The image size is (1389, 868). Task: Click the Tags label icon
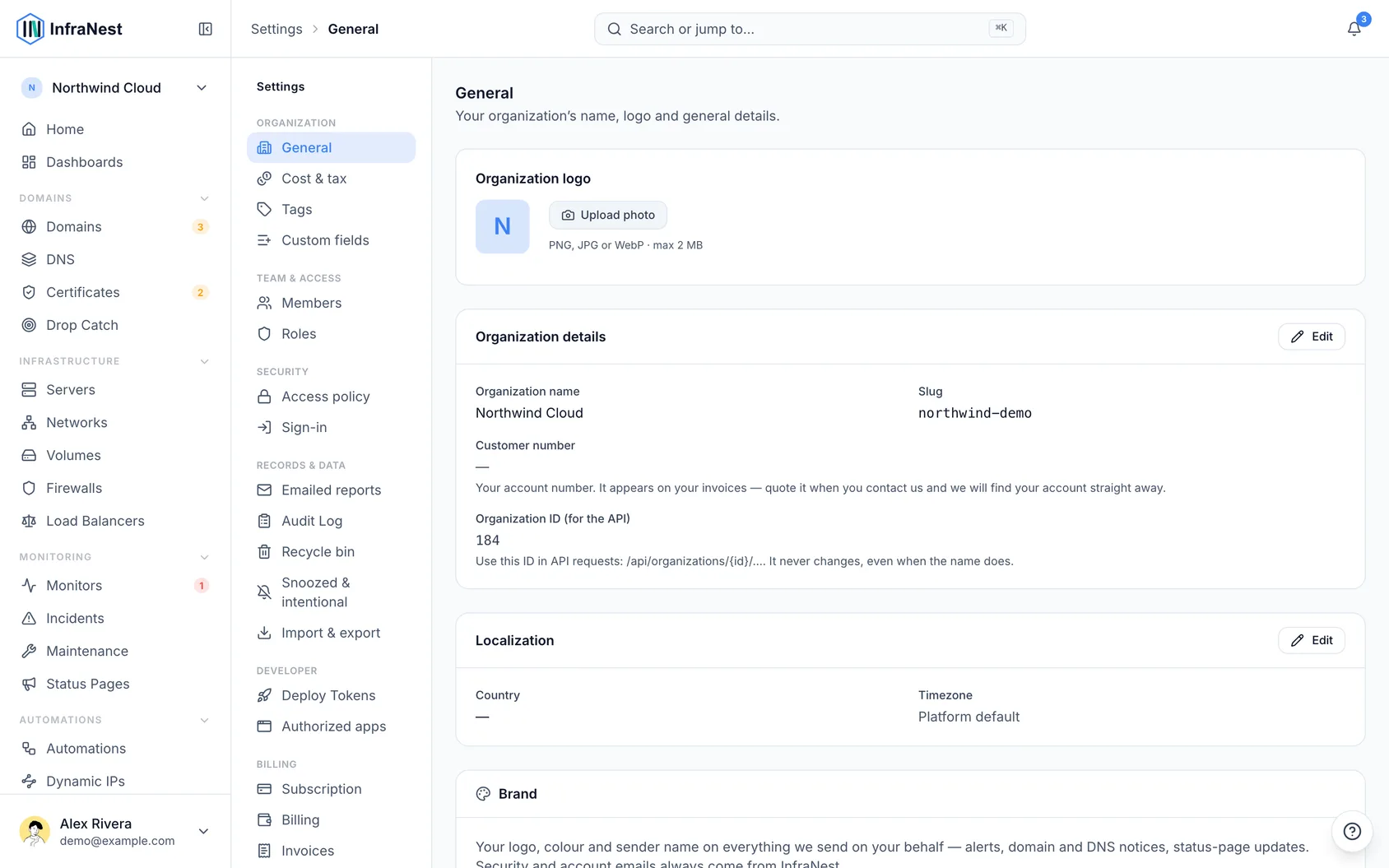264,209
